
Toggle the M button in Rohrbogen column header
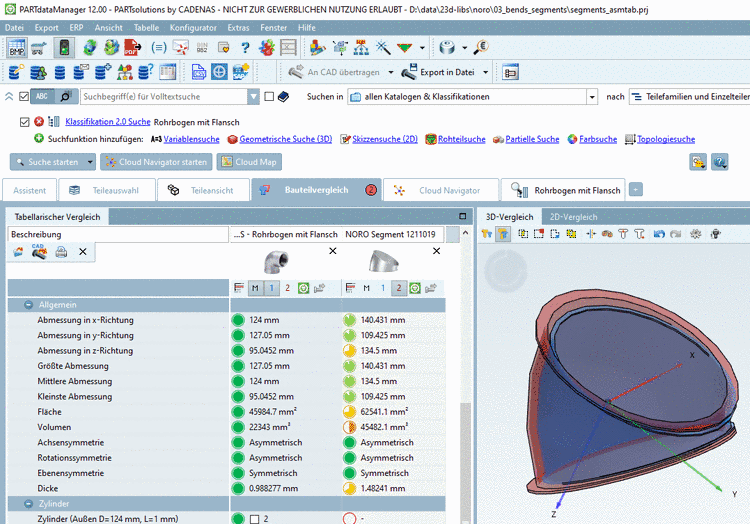pyautogui.click(x=255, y=288)
